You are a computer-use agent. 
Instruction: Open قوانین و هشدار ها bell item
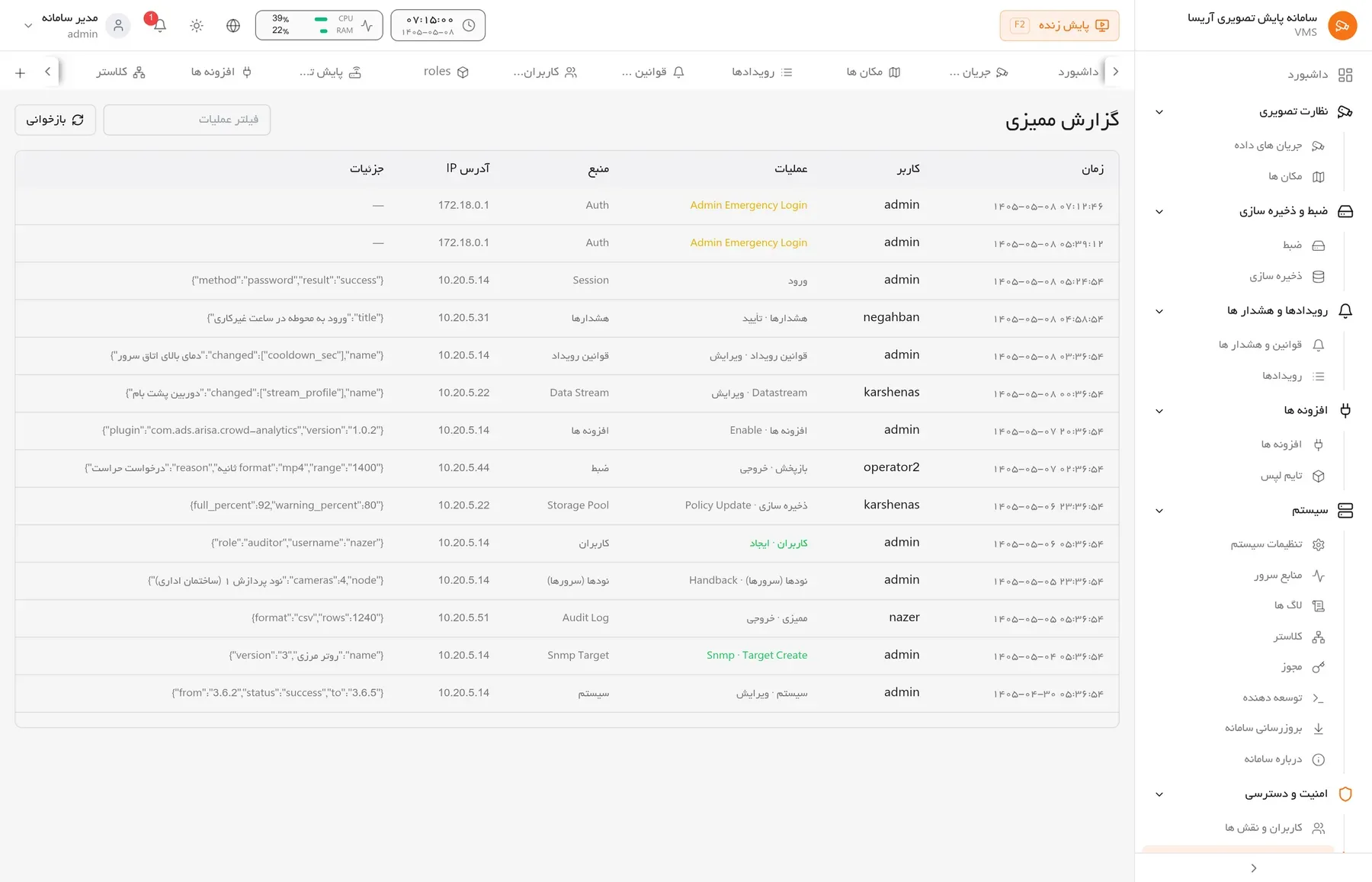[1271, 345]
